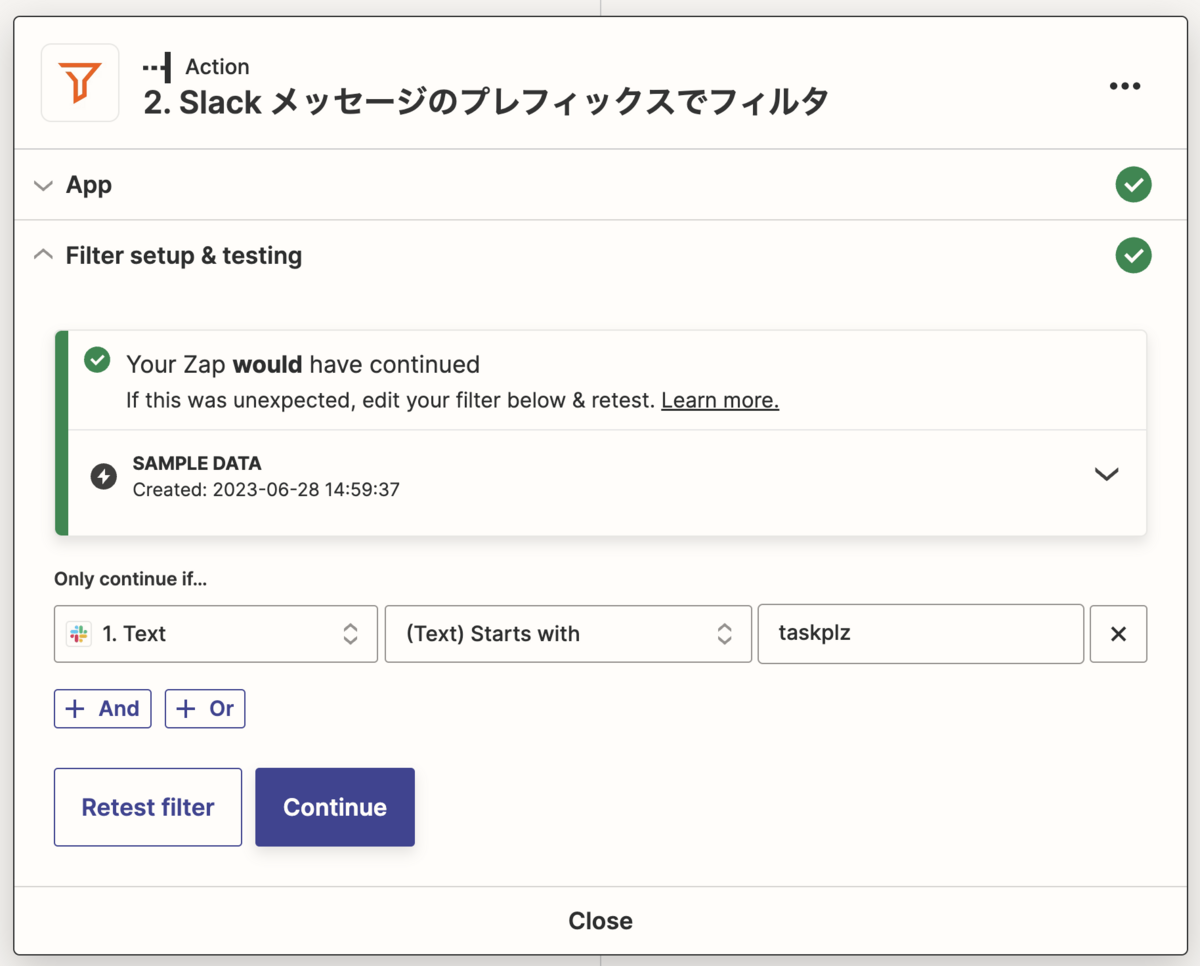The width and height of the screenshot is (1200, 966).
Task: Click the Retest filter button
Action: click(148, 807)
